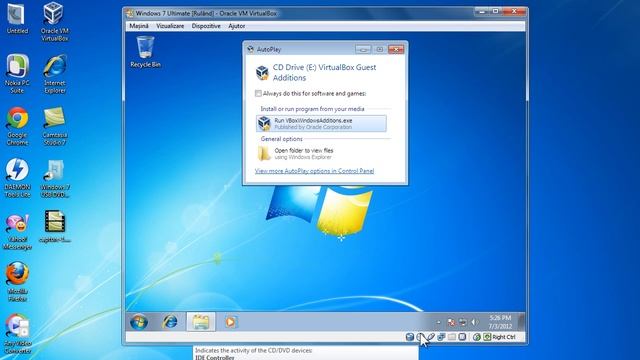Select Camtasia Studio 7 desktop shortcut

[55, 126]
